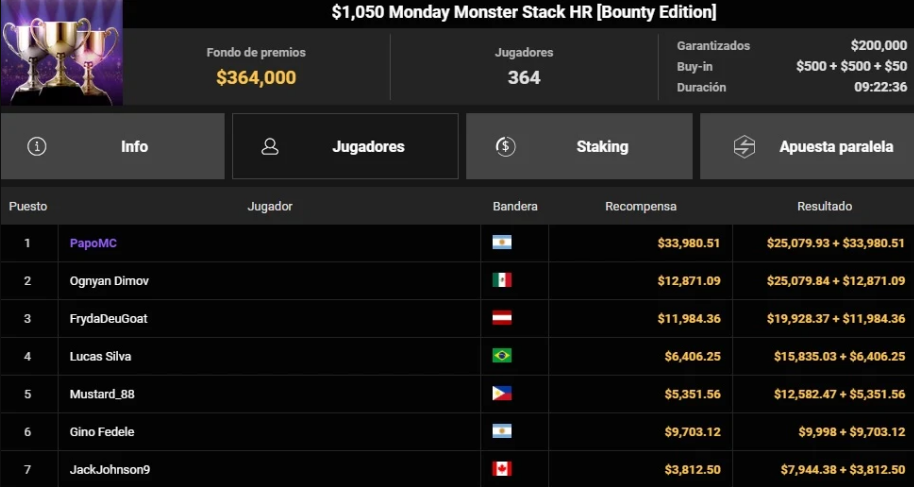The height and width of the screenshot is (487, 914).
Task: Open the Info tab
Action: [113, 146]
